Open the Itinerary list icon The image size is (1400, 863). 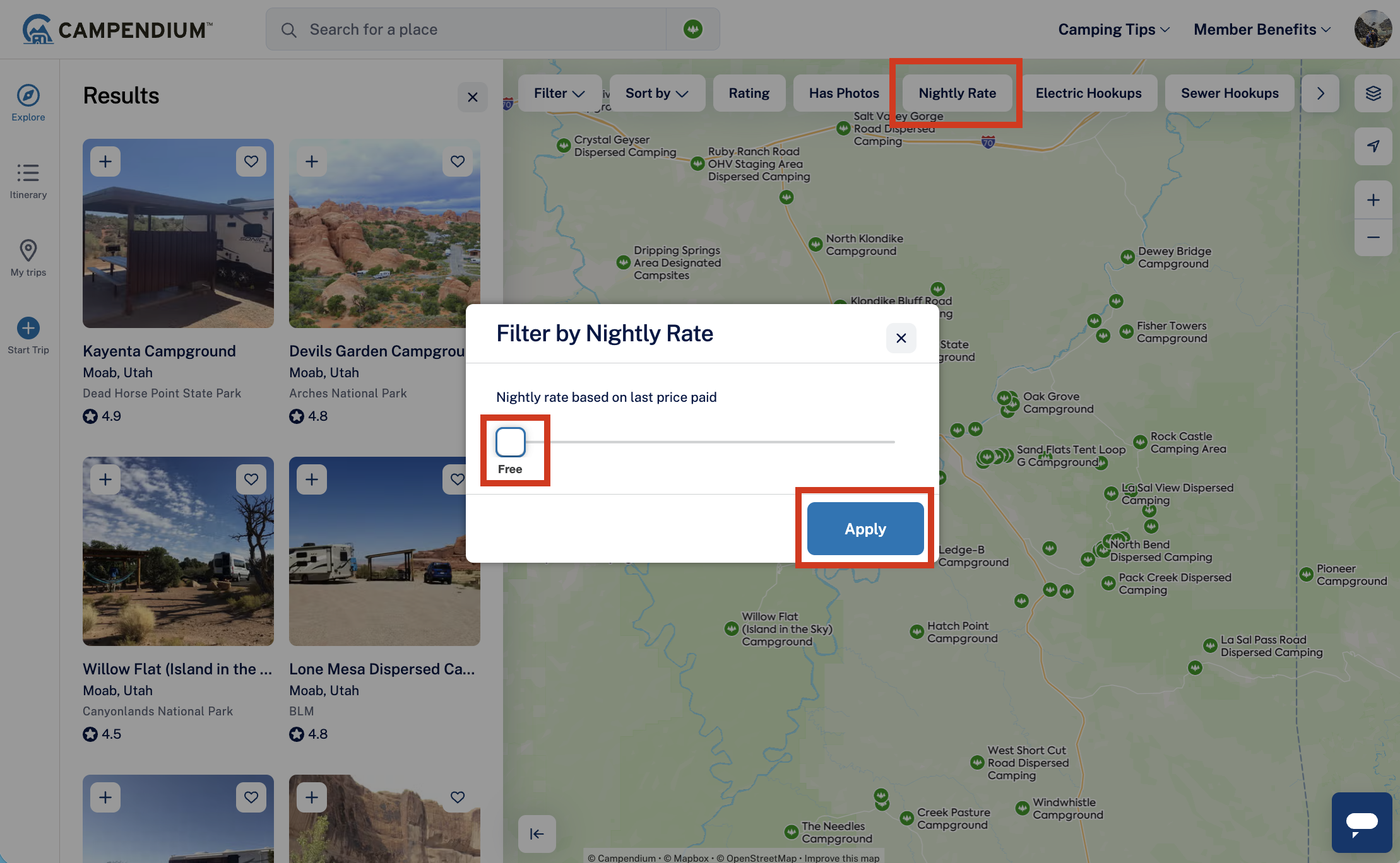click(x=28, y=173)
